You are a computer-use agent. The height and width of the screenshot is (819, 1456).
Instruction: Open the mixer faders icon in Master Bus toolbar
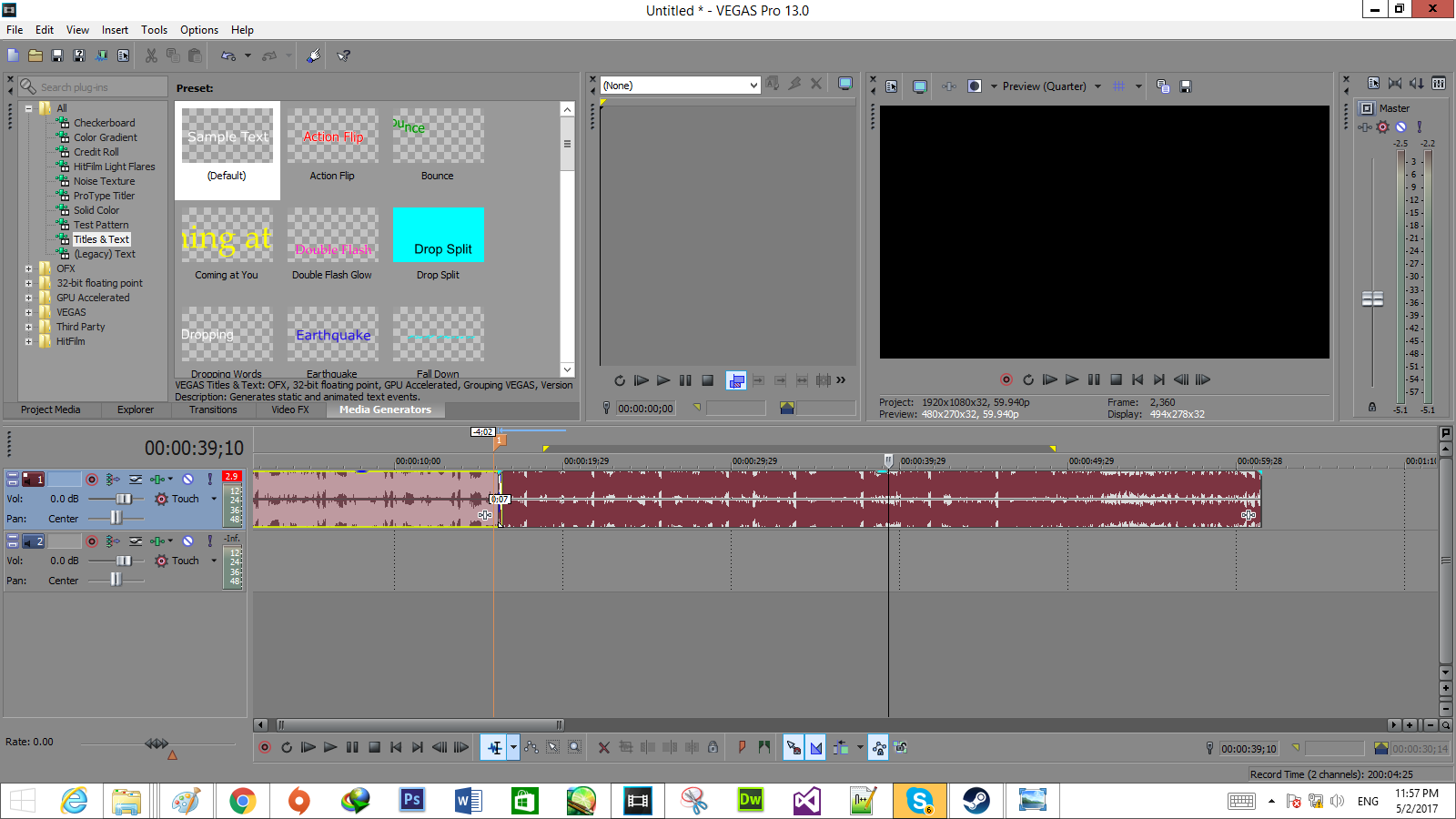point(1439,83)
